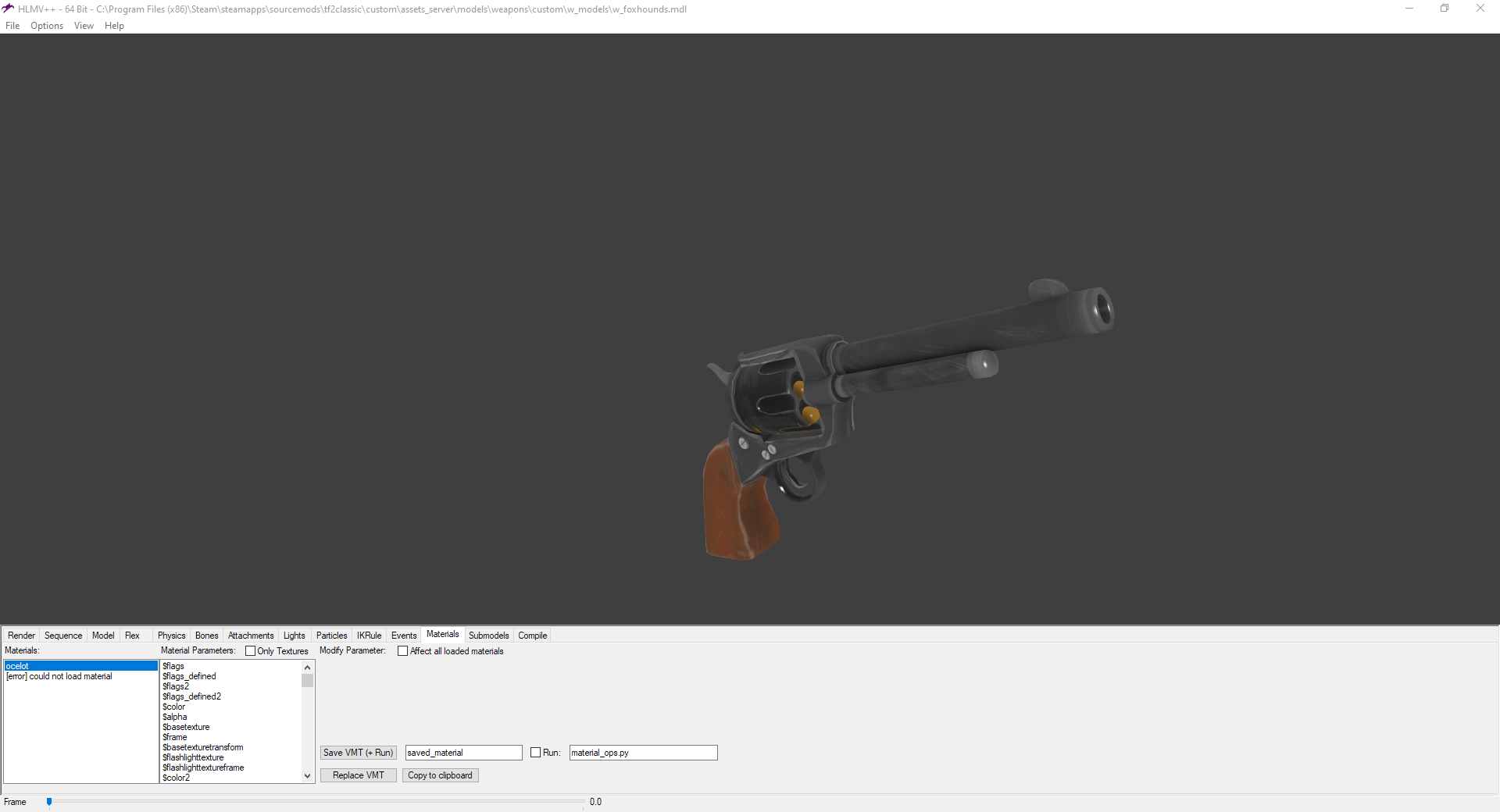
Task: Close the HLMV++ window
Action: point(1480,9)
